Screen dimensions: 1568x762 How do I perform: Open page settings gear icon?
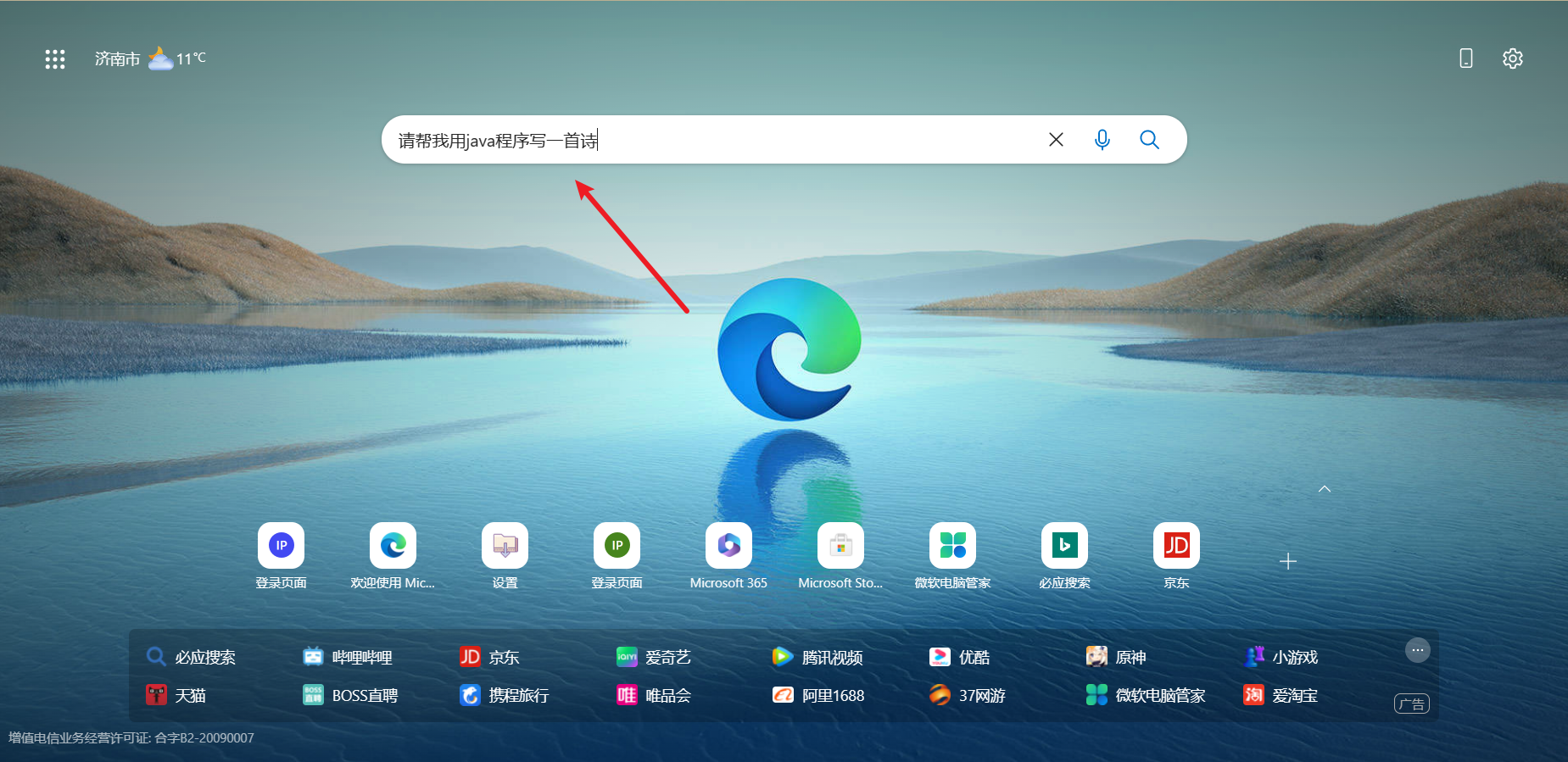point(1513,58)
